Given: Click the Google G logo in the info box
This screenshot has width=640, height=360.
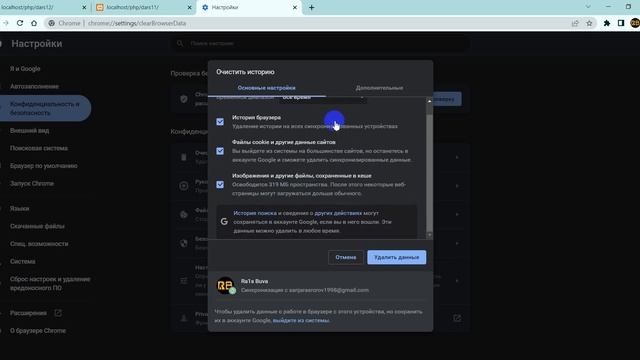Looking at the screenshot, I should pyautogui.click(x=224, y=221).
